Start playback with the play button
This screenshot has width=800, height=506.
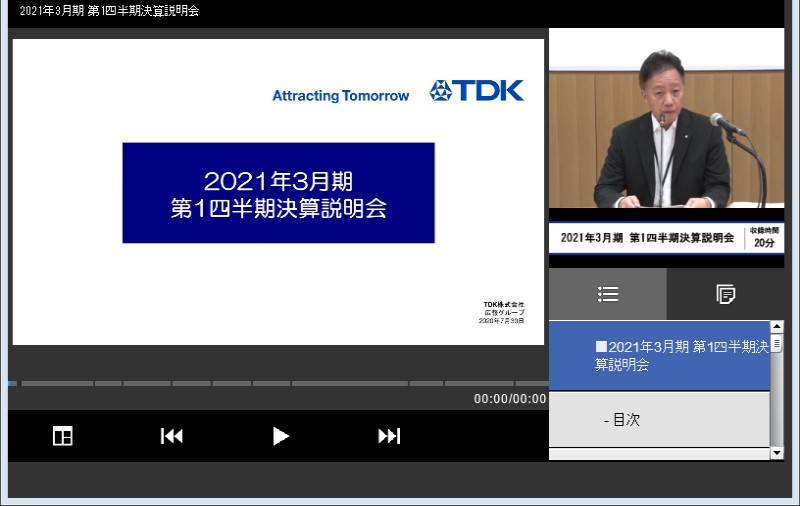[280, 436]
